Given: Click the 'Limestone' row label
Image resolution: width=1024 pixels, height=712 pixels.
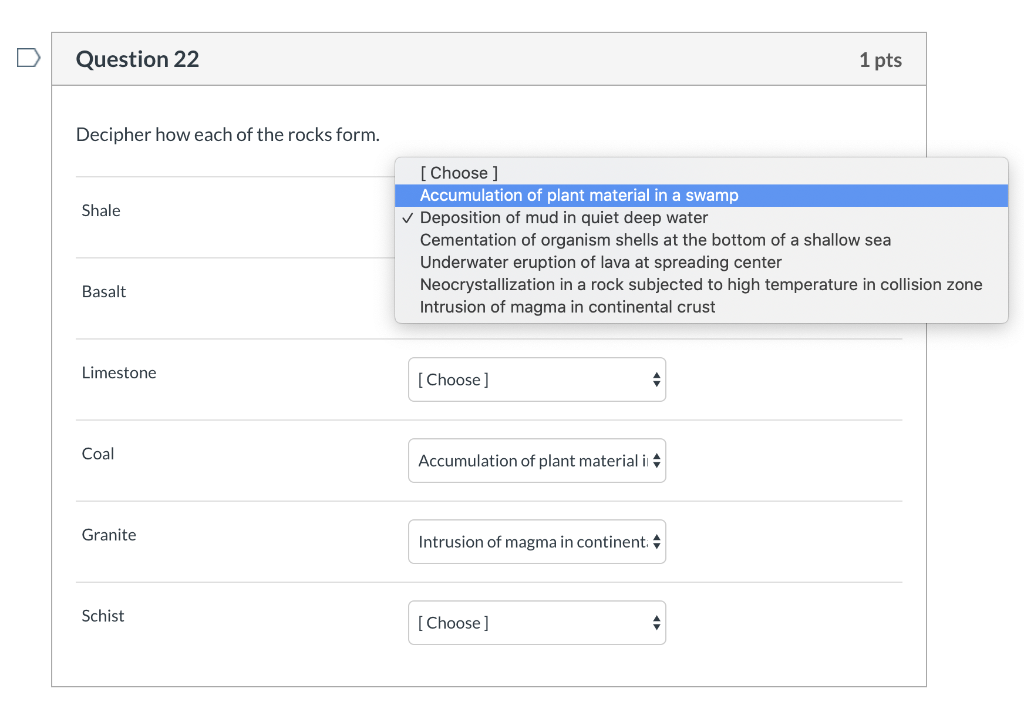Looking at the screenshot, I should (119, 372).
